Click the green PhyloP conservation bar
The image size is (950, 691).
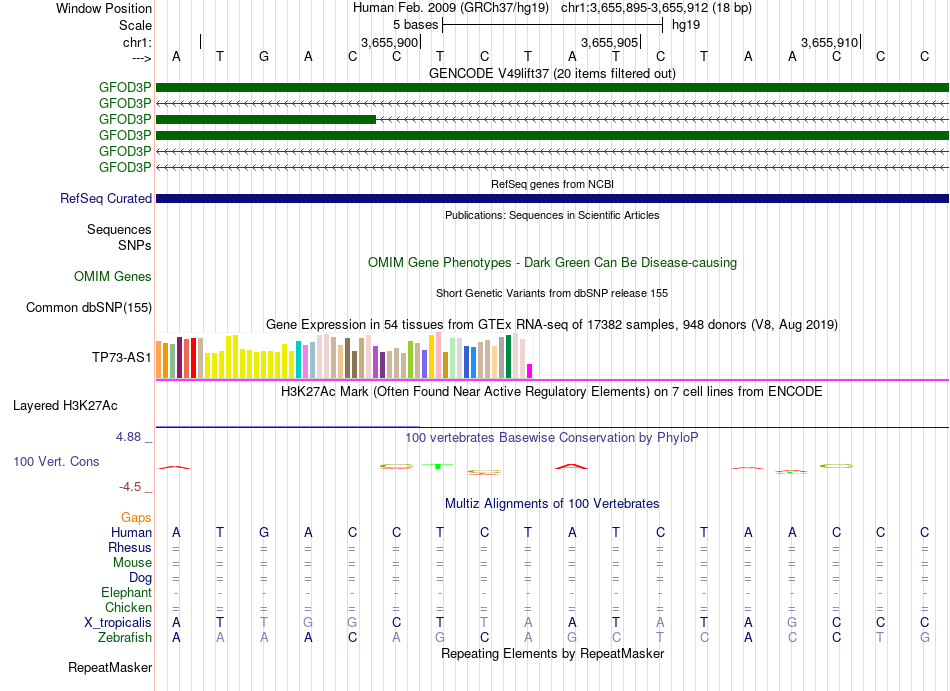437,466
